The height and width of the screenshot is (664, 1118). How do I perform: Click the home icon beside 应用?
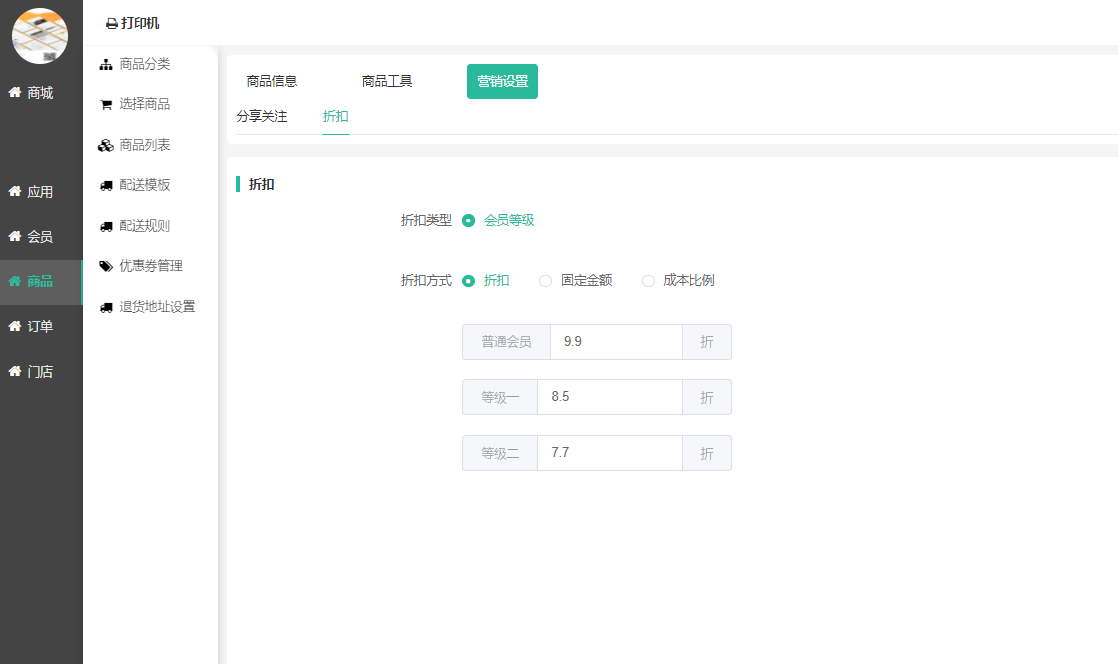tap(14, 191)
